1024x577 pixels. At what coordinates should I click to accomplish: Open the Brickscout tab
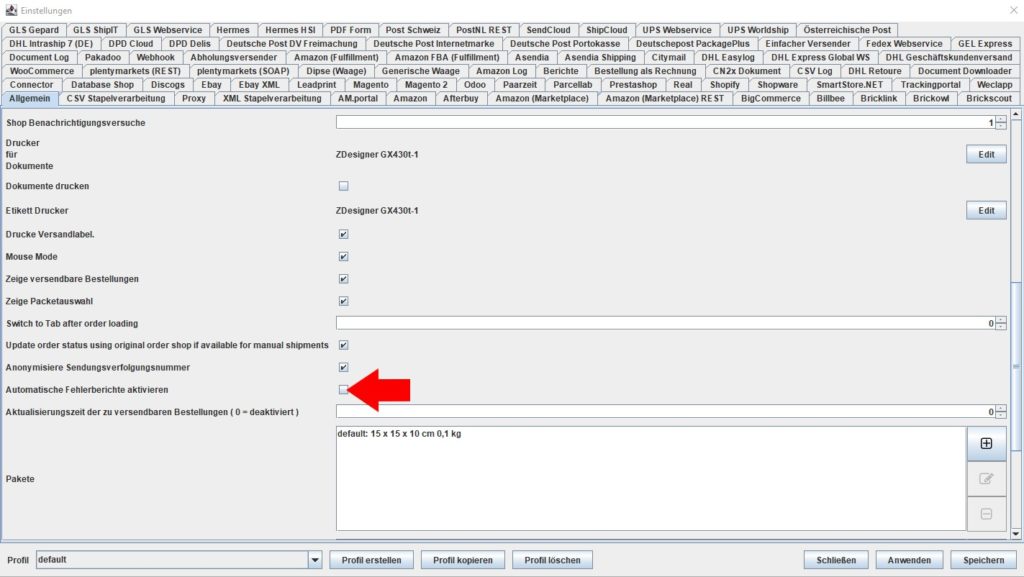[989, 99]
